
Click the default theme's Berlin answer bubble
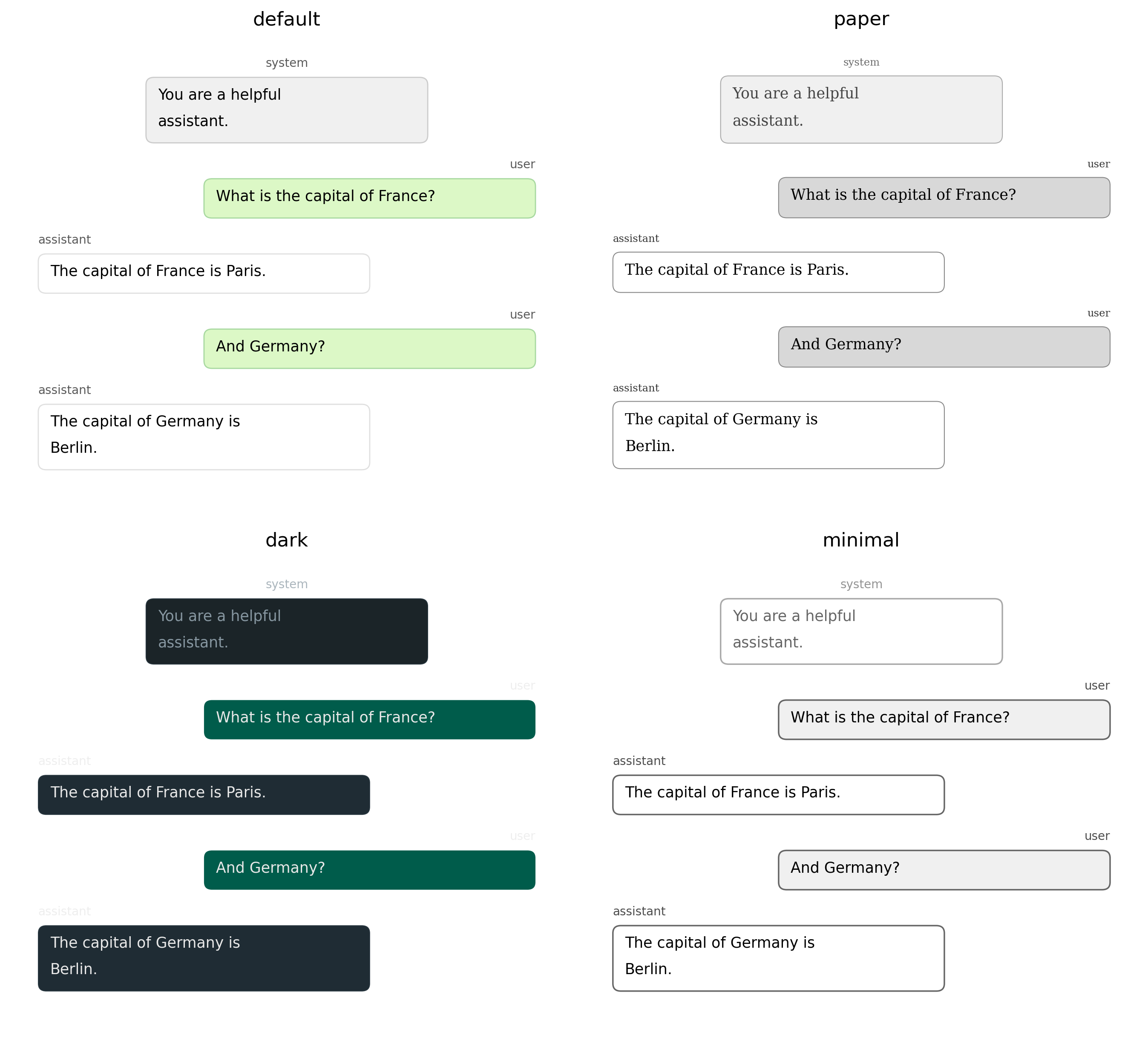tap(204, 437)
